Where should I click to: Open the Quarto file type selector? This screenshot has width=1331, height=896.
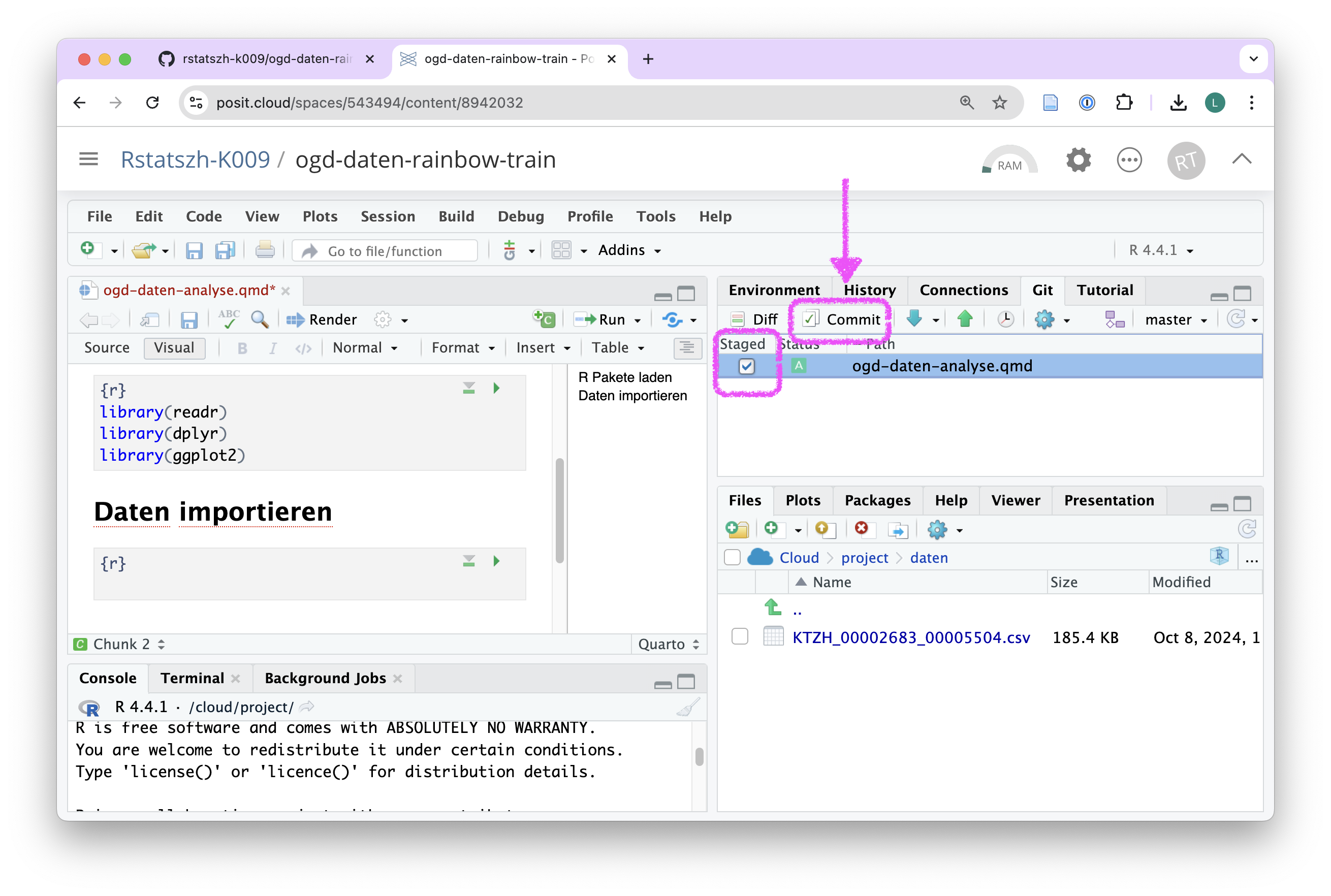(668, 644)
